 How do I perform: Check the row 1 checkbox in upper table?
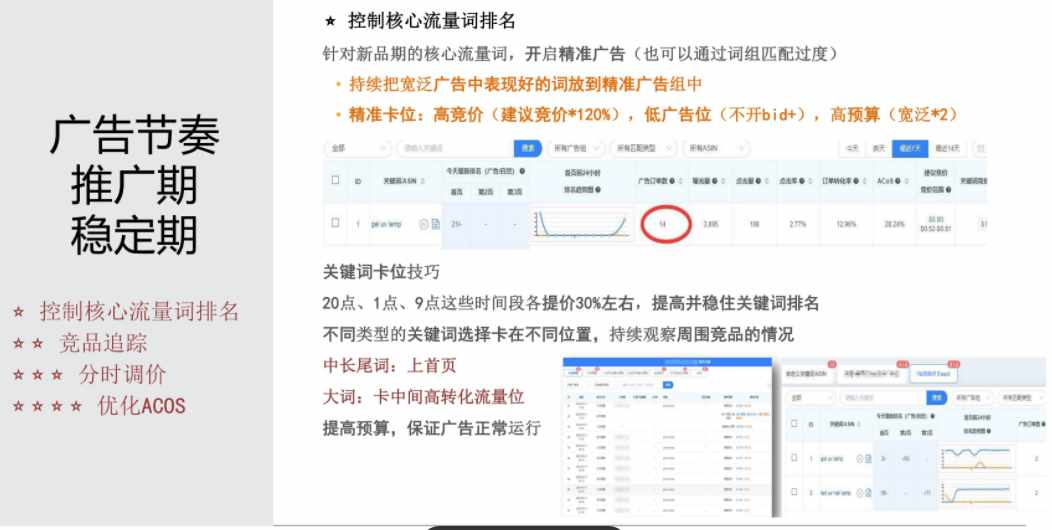335,223
